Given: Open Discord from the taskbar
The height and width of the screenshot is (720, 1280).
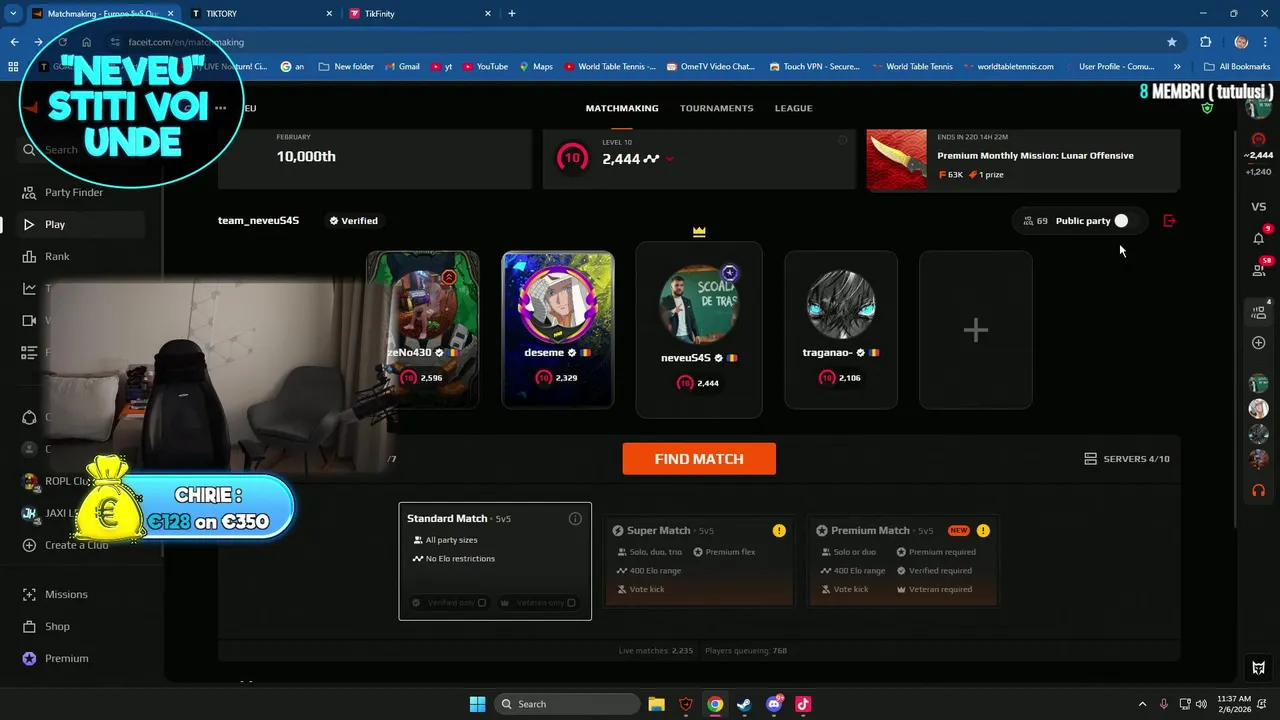Looking at the screenshot, I should click(x=773, y=704).
